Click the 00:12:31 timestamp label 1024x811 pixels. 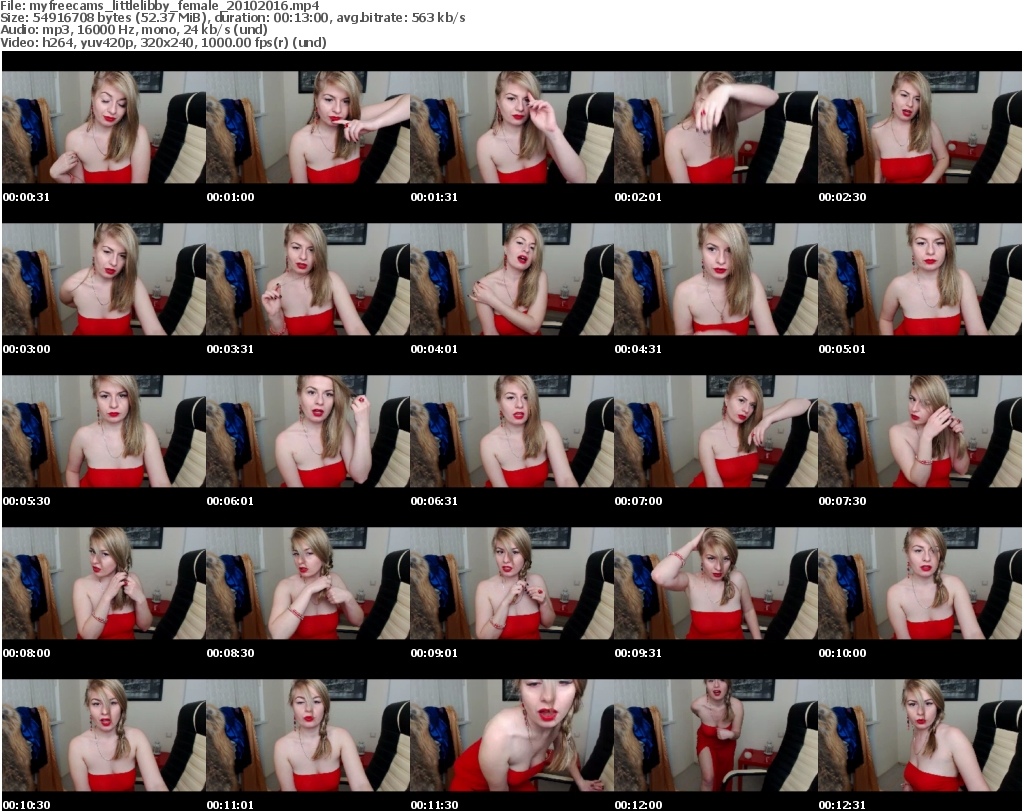click(842, 805)
